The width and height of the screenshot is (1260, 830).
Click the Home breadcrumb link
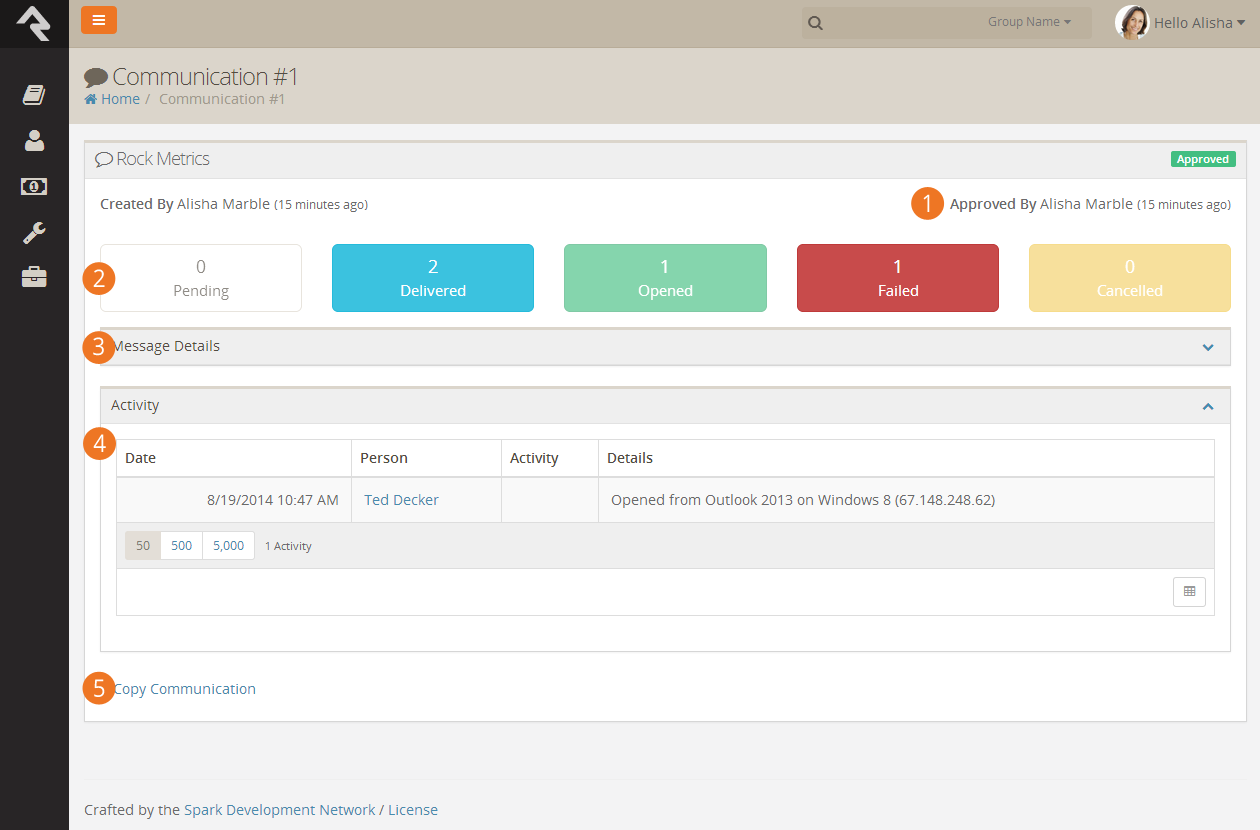tap(119, 99)
